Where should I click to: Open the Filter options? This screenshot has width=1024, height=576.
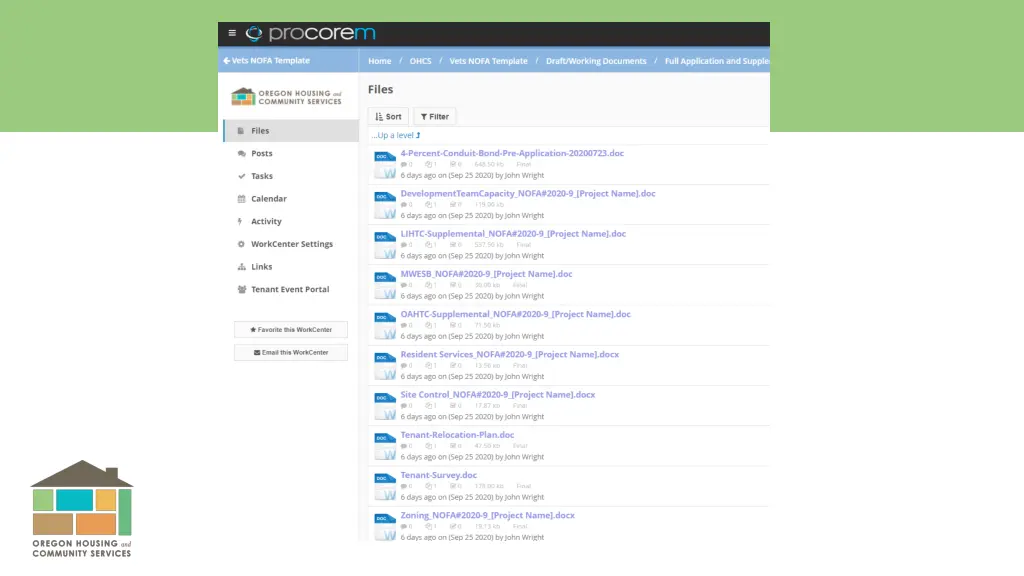[434, 117]
